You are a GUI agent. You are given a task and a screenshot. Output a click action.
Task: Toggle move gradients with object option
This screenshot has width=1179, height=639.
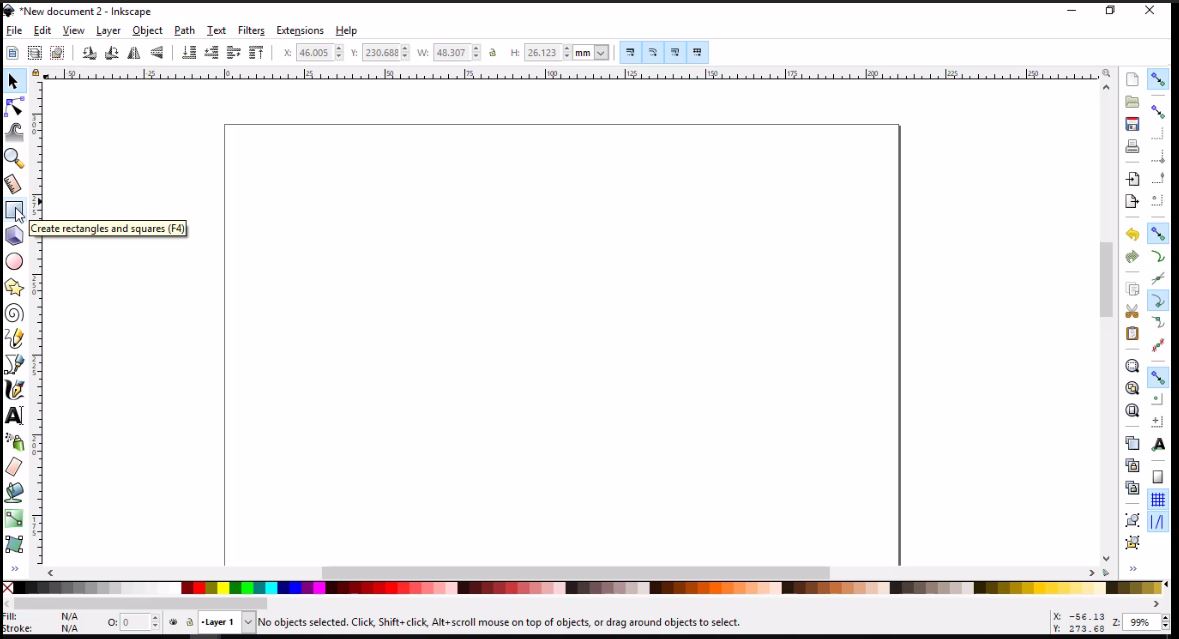(x=675, y=53)
